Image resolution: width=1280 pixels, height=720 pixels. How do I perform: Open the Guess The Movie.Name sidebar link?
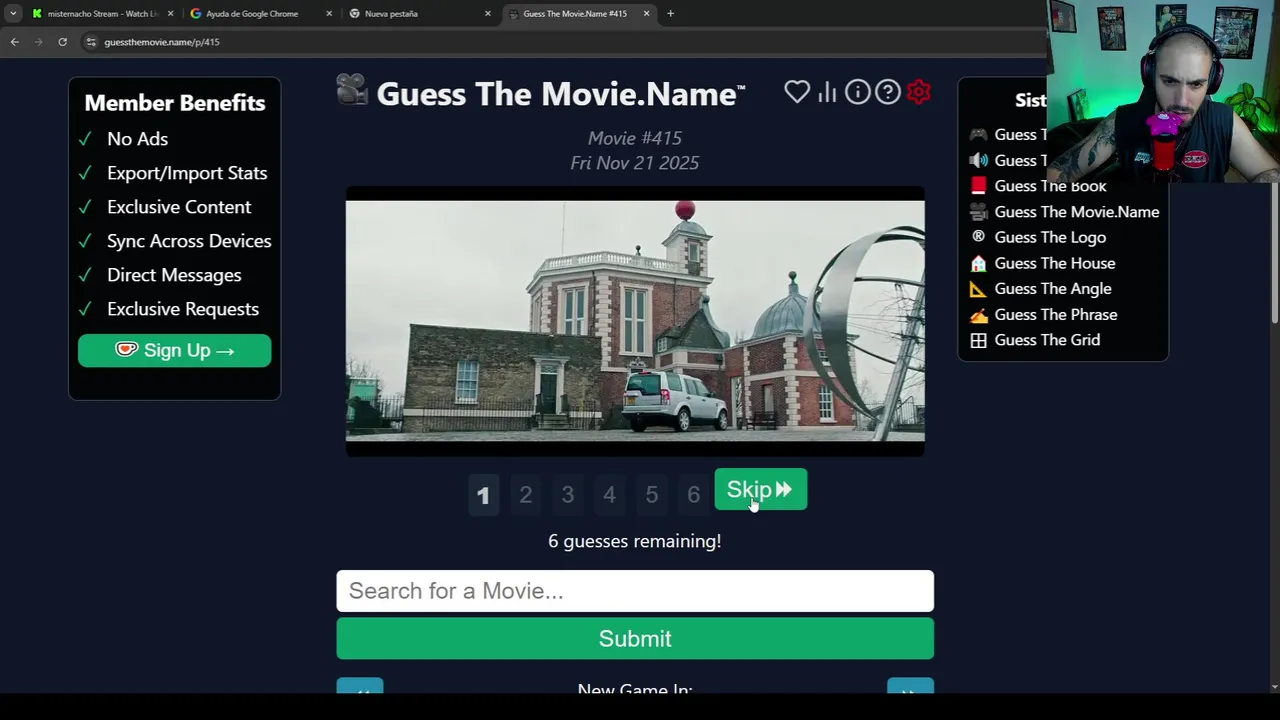(1077, 212)
